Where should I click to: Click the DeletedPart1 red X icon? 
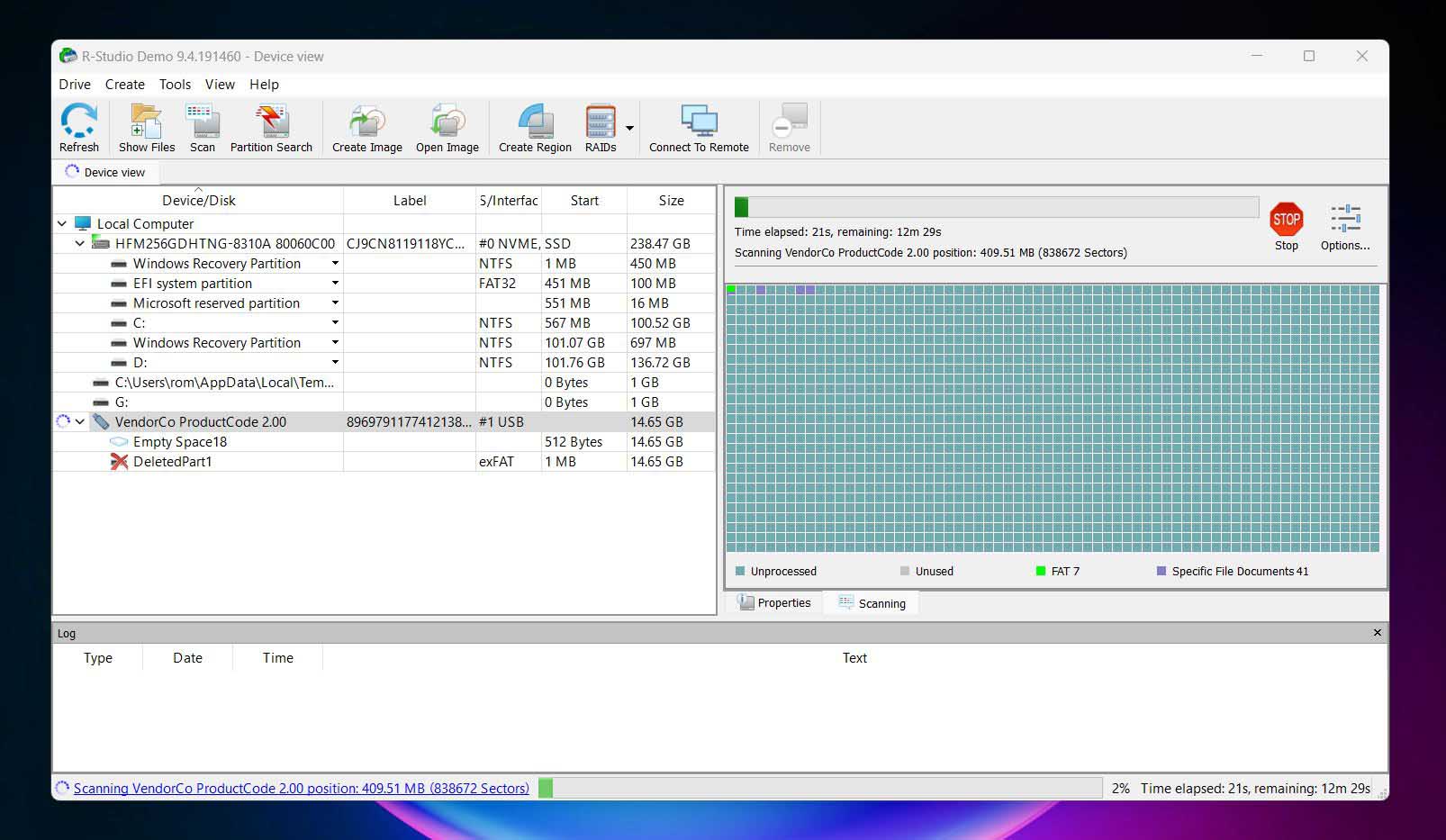click(119, 462)
